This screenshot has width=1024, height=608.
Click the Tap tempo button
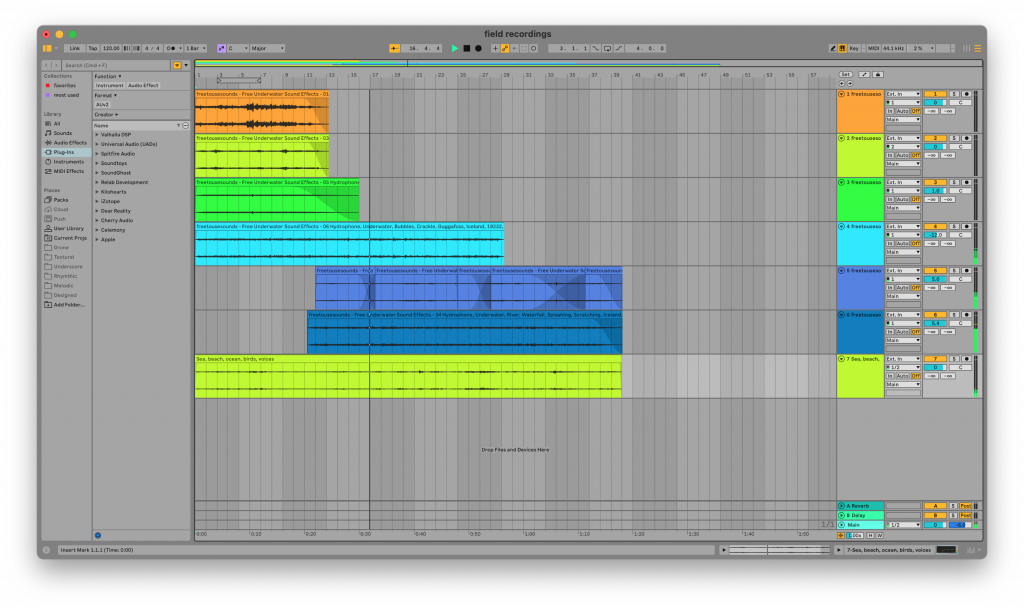point(92,48)
